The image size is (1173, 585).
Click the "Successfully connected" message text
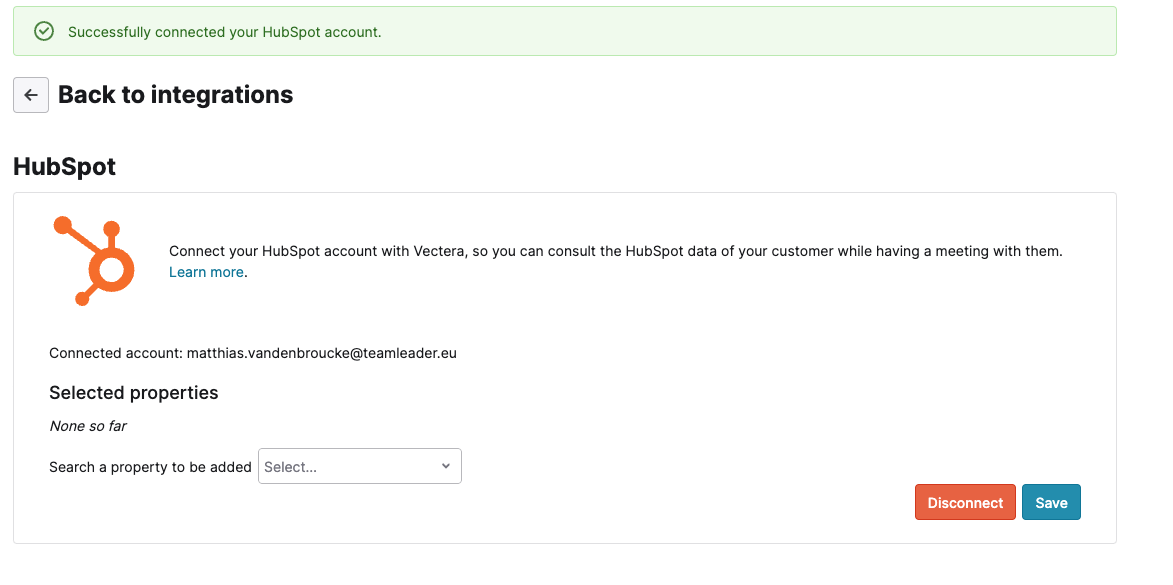click(224, 32)
